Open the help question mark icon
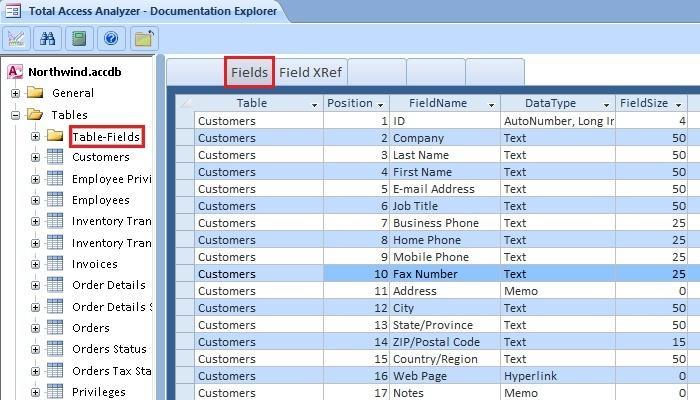 pos(111,39)
